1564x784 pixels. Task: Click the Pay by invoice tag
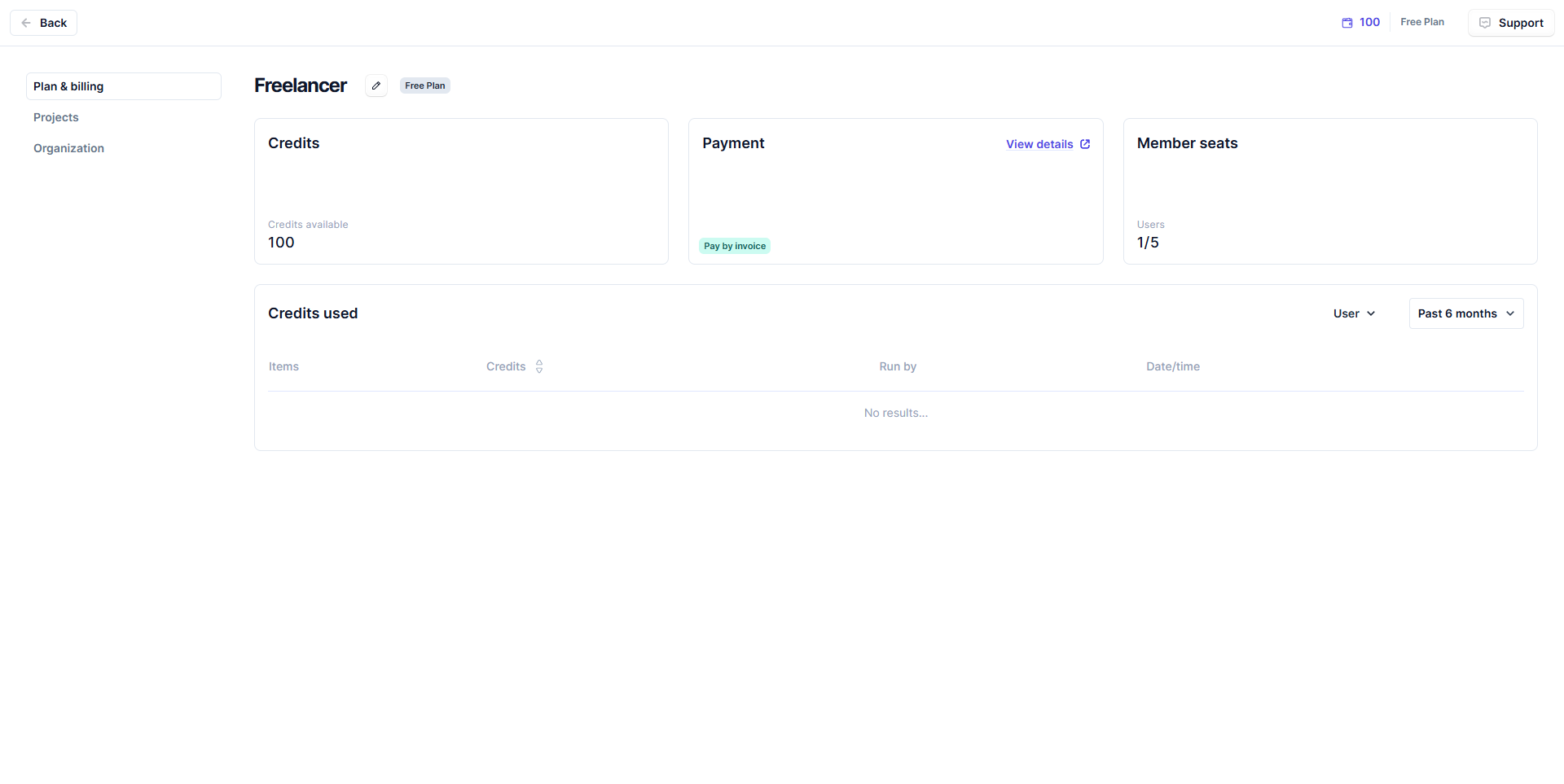tap(734, 246)
